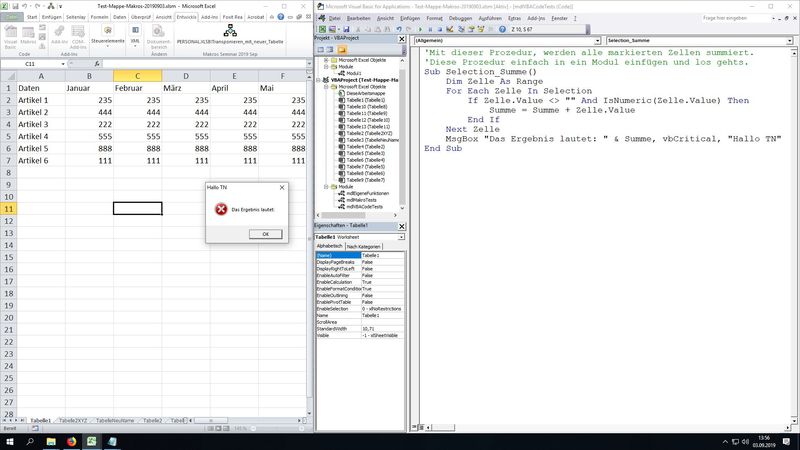Image resolution: width=800 pixels, height=450 pixels.
Task: Close the Projekt - VBAProject panel
Action: pos(402,39)
